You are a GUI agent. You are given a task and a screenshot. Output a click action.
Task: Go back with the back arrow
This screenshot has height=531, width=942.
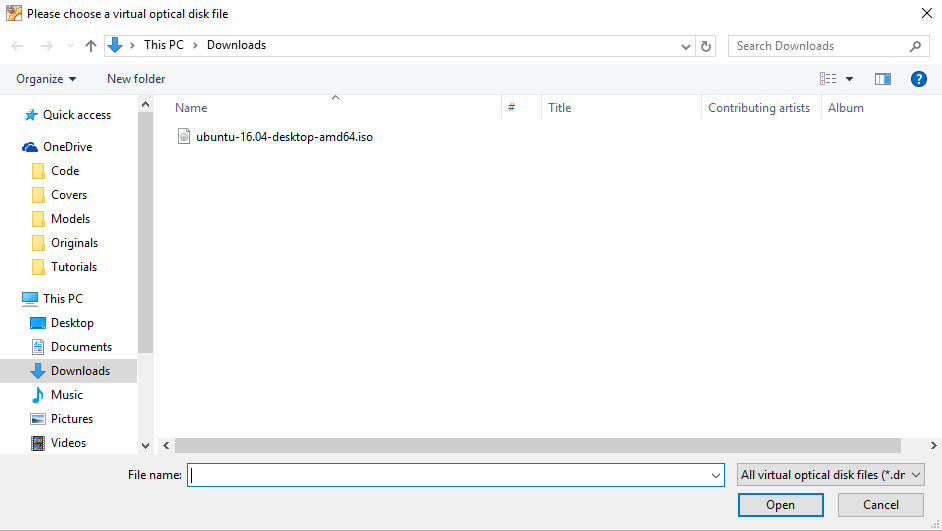pyautogui.click(x=17, y=46)
